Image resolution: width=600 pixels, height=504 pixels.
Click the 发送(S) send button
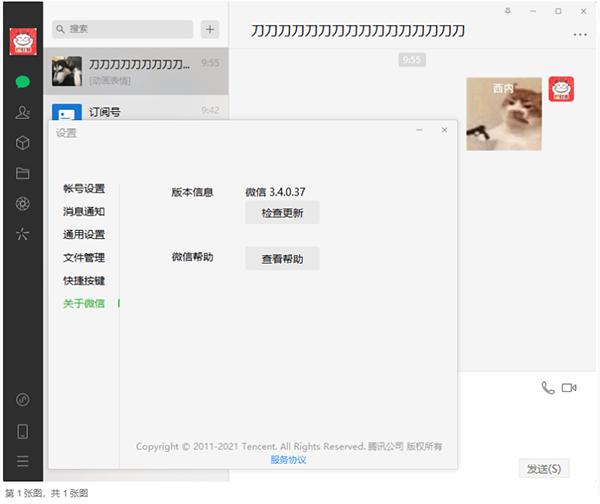[544, 469]
